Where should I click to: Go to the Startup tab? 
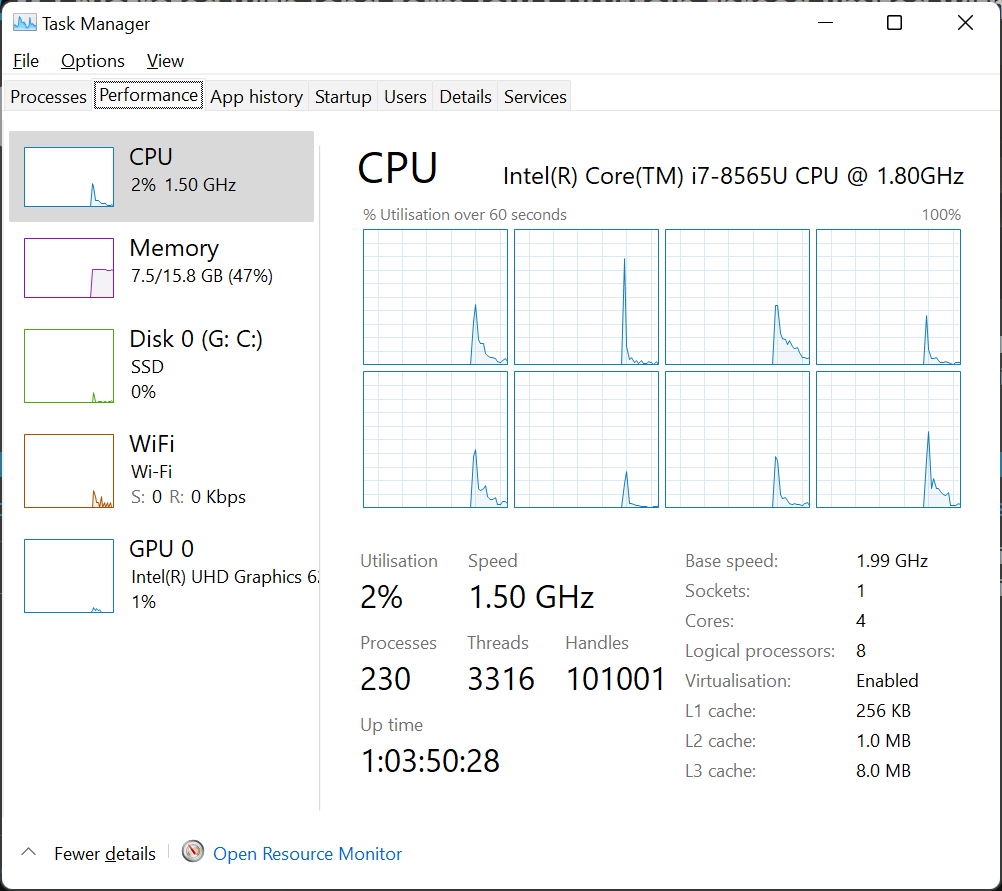tap(343, 97)
